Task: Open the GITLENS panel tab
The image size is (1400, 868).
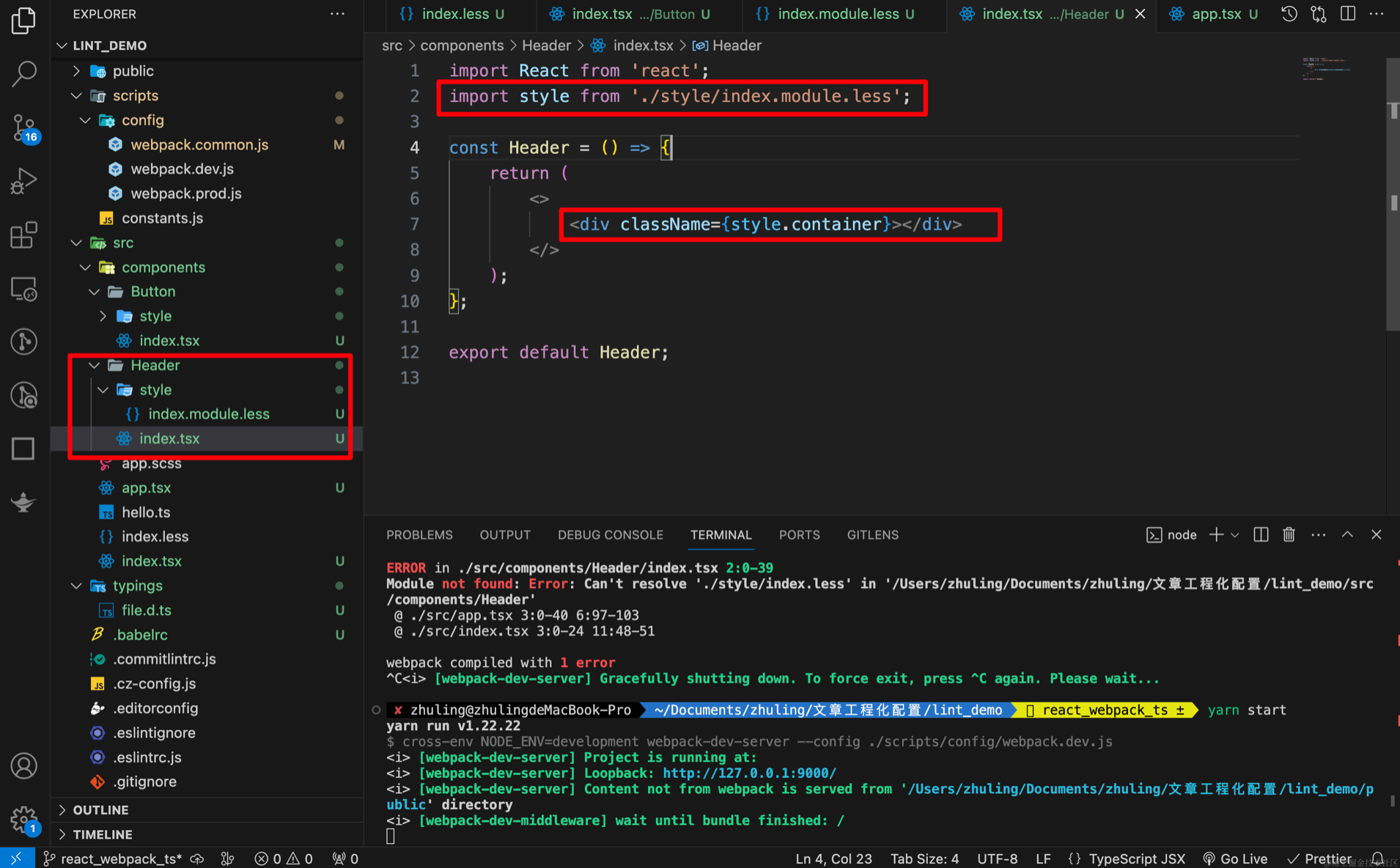Action: point(872,534)
